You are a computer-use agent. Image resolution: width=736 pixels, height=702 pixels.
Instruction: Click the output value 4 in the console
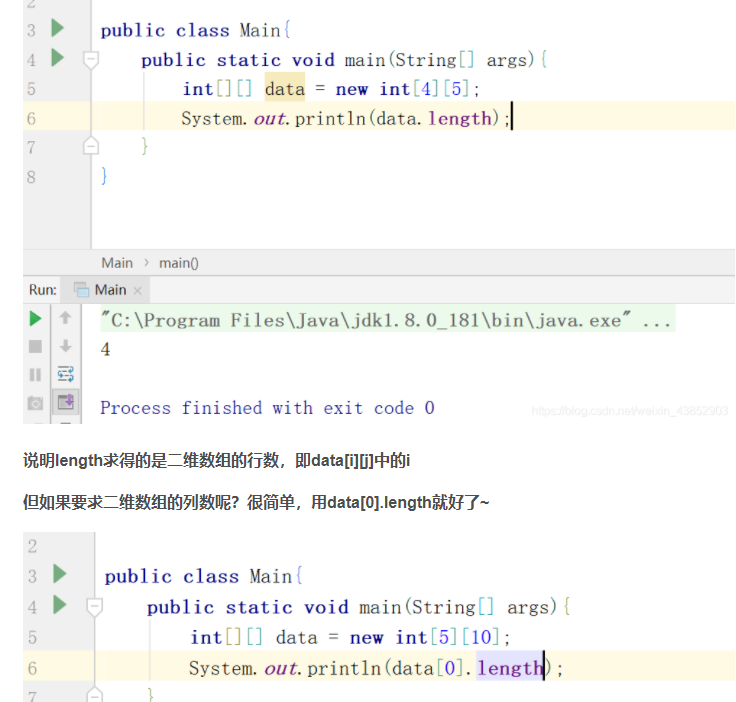[105, 349]
